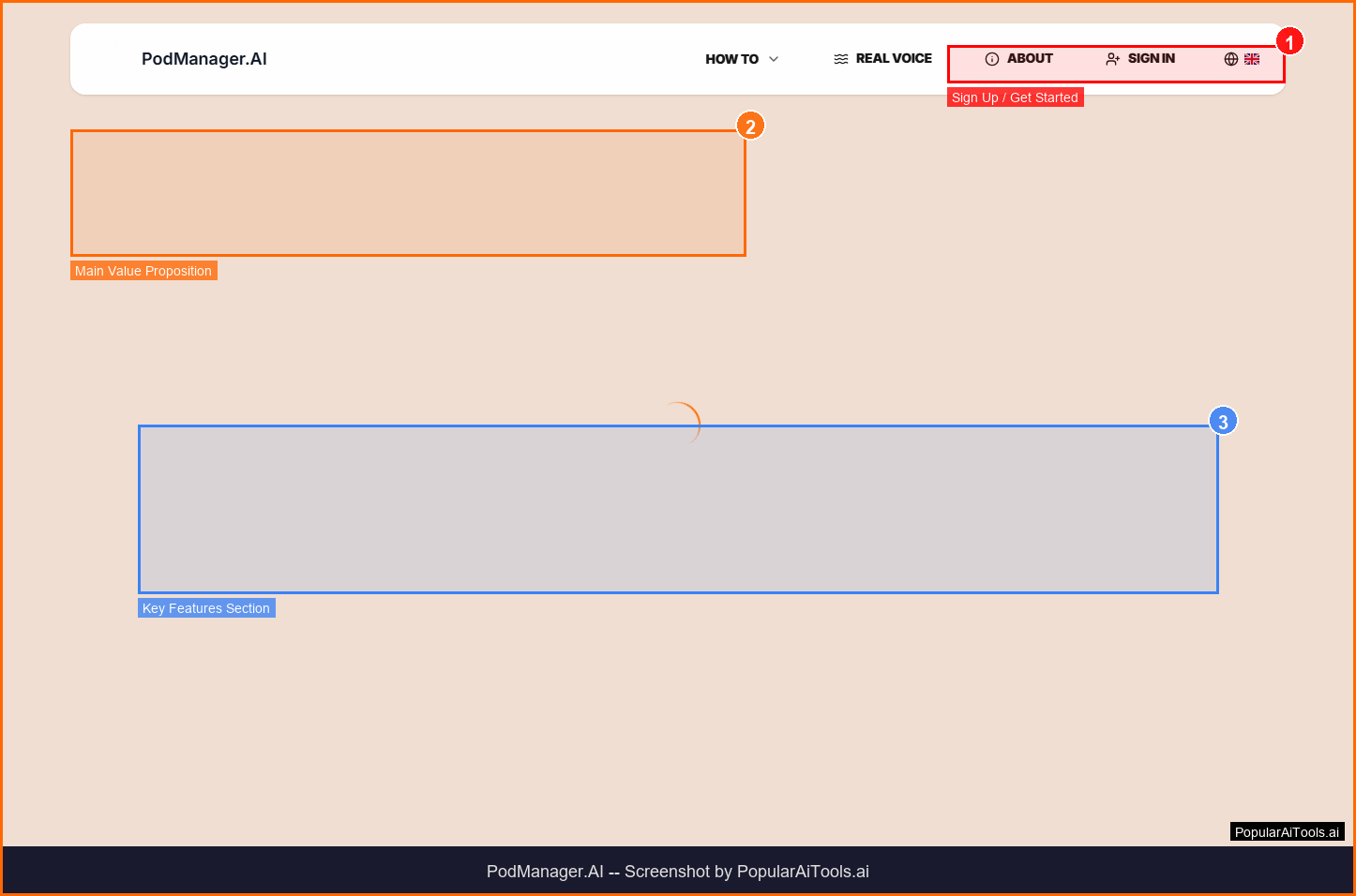Select the UK flag language icon
Screen dimensions: 1356x896
point(1252,59)
